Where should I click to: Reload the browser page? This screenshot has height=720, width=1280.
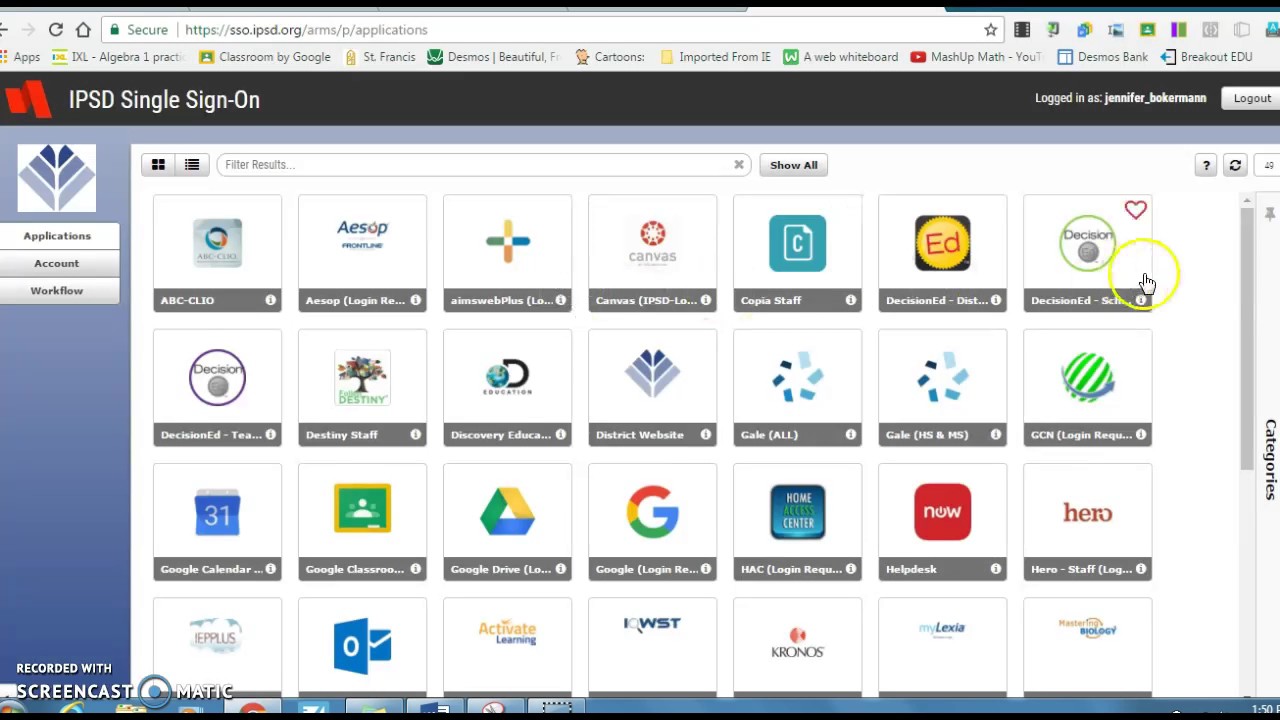56,30
